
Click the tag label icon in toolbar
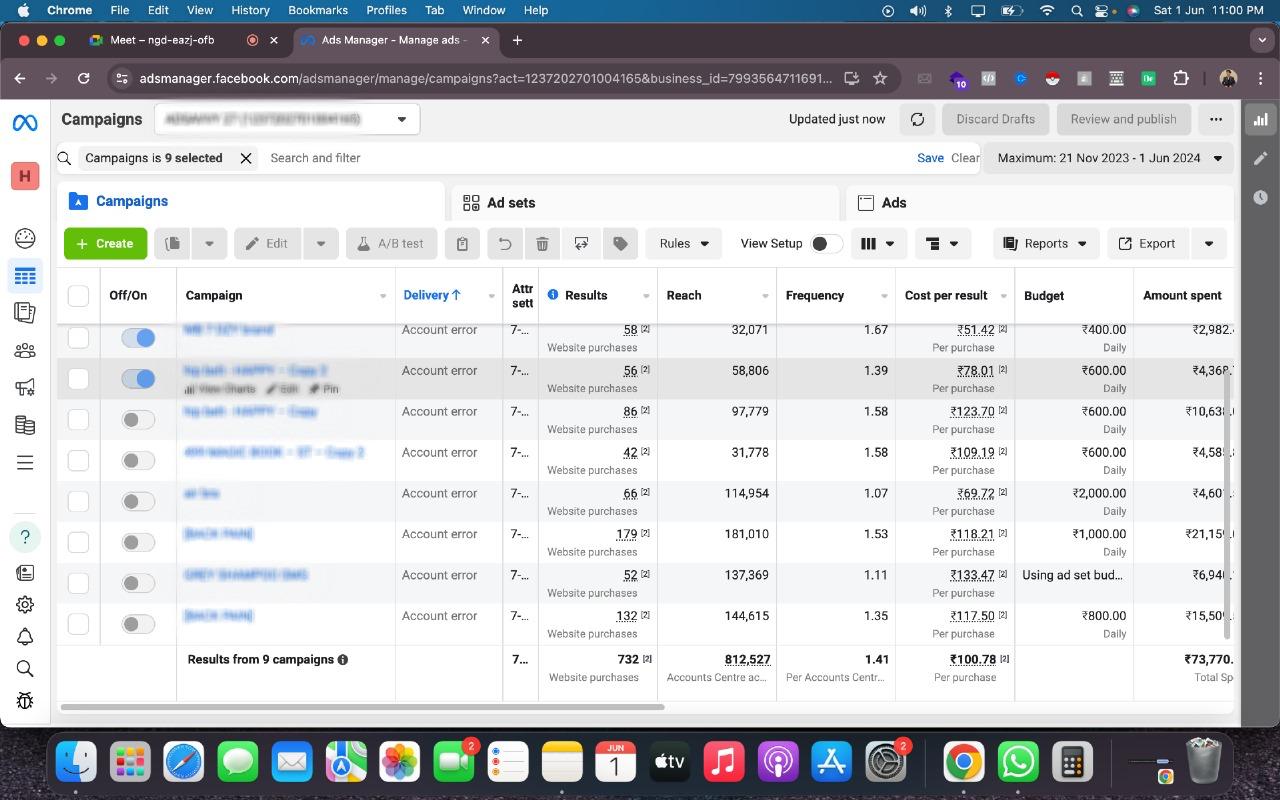(x=620, y=243)
